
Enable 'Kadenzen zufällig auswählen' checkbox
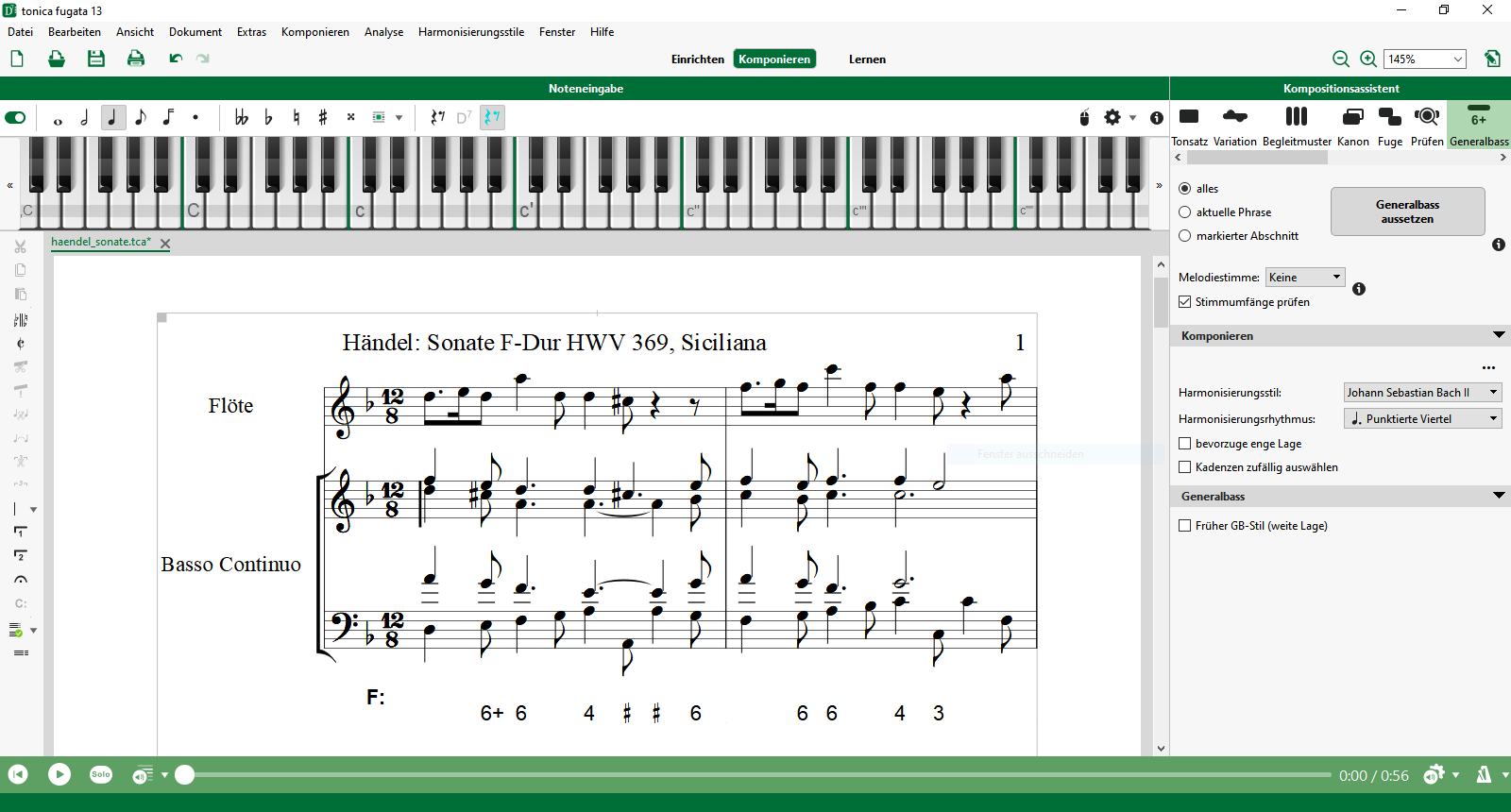point(1184,467)
